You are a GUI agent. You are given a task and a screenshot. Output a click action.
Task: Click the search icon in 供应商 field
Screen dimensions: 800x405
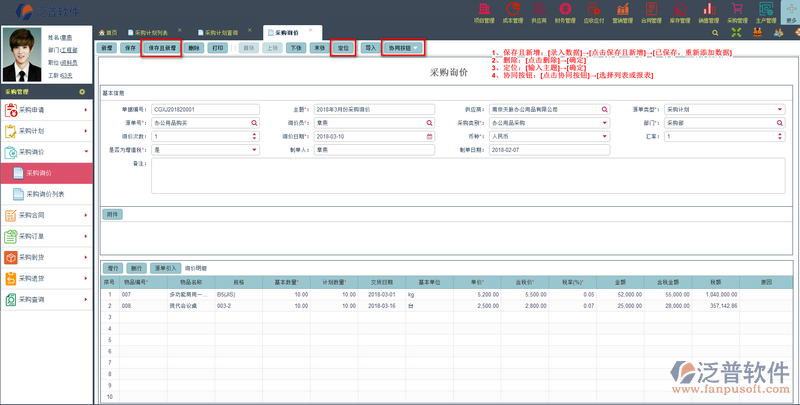(604, 109)
